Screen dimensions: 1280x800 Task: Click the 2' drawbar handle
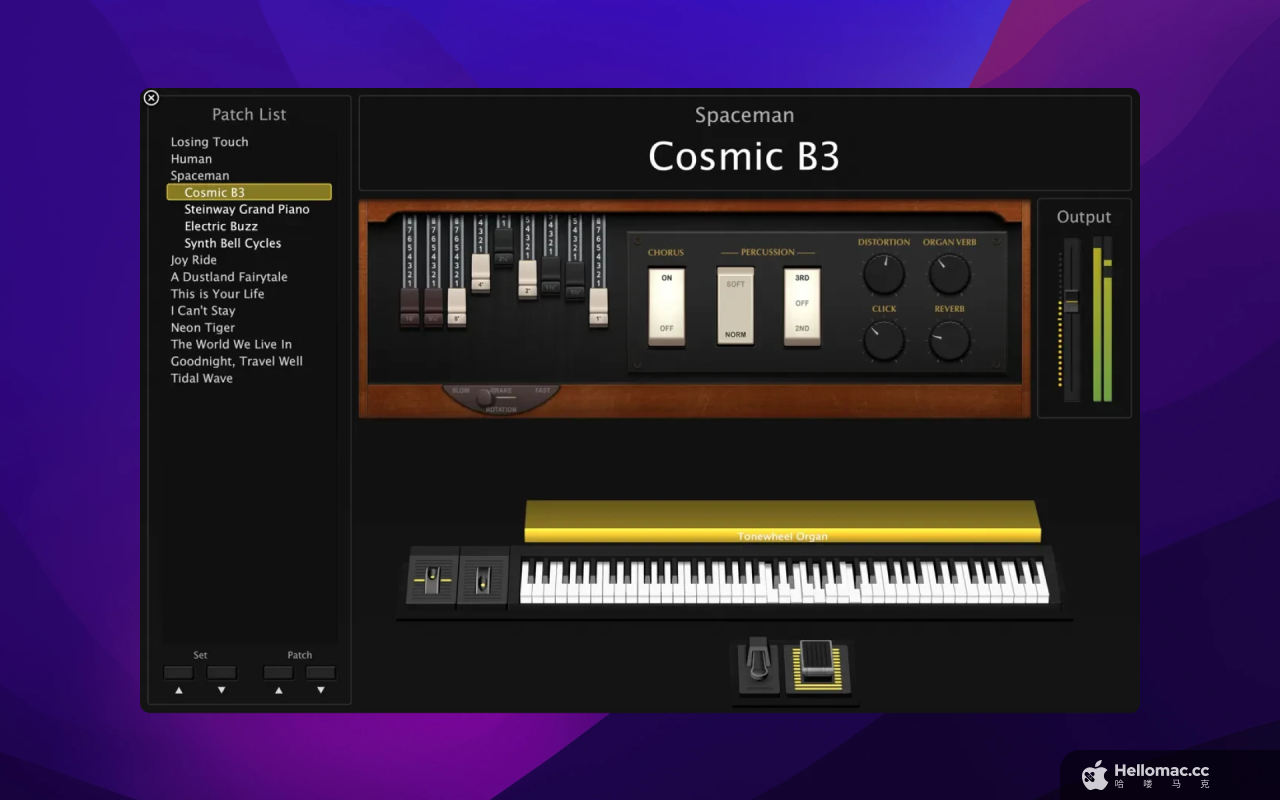[x=527, y=280]
